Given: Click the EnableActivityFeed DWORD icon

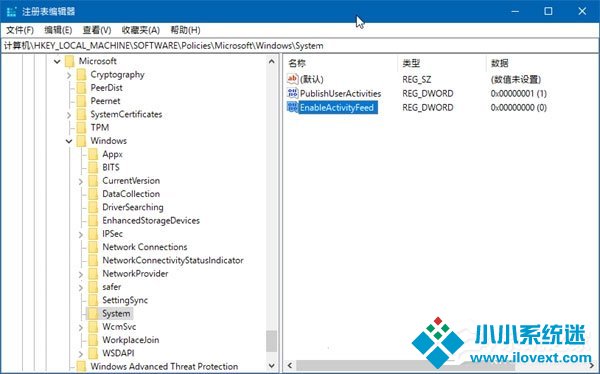Looking at the screenshot, I should pyautogui.click(x=292, y=107).
